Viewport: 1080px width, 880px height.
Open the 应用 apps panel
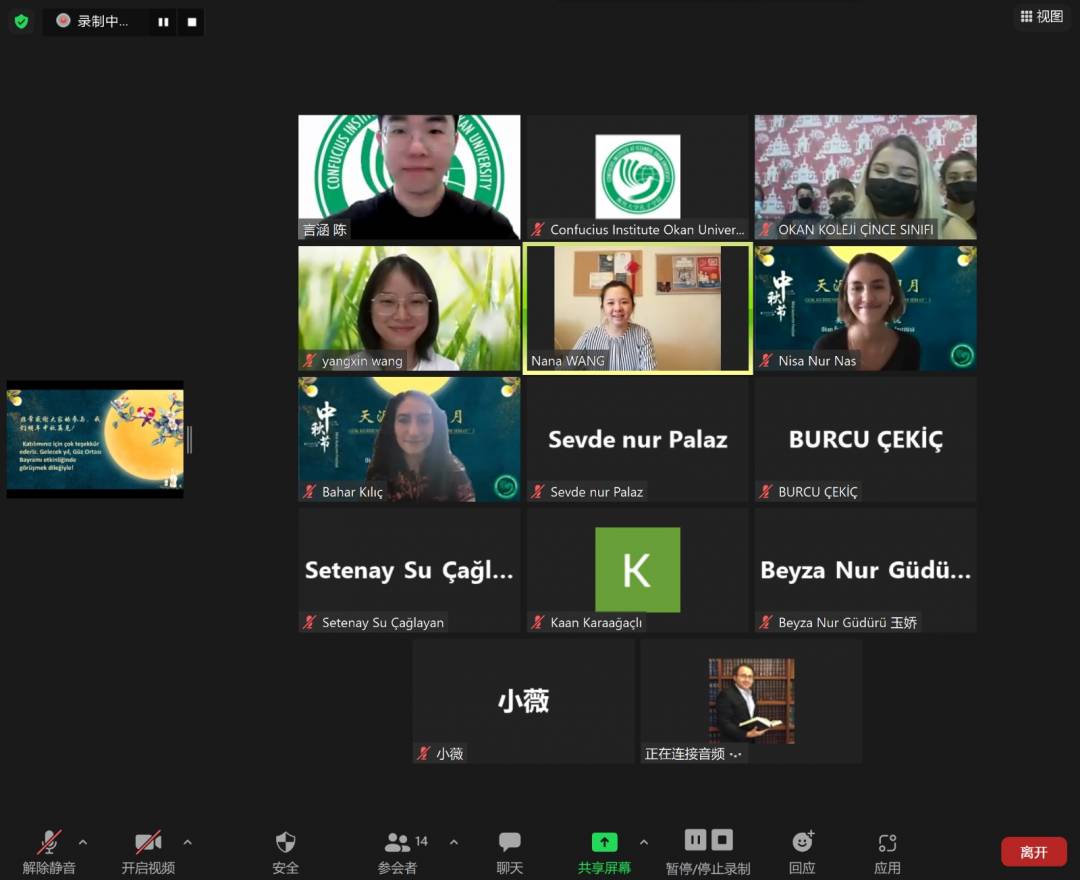[887, 851]
